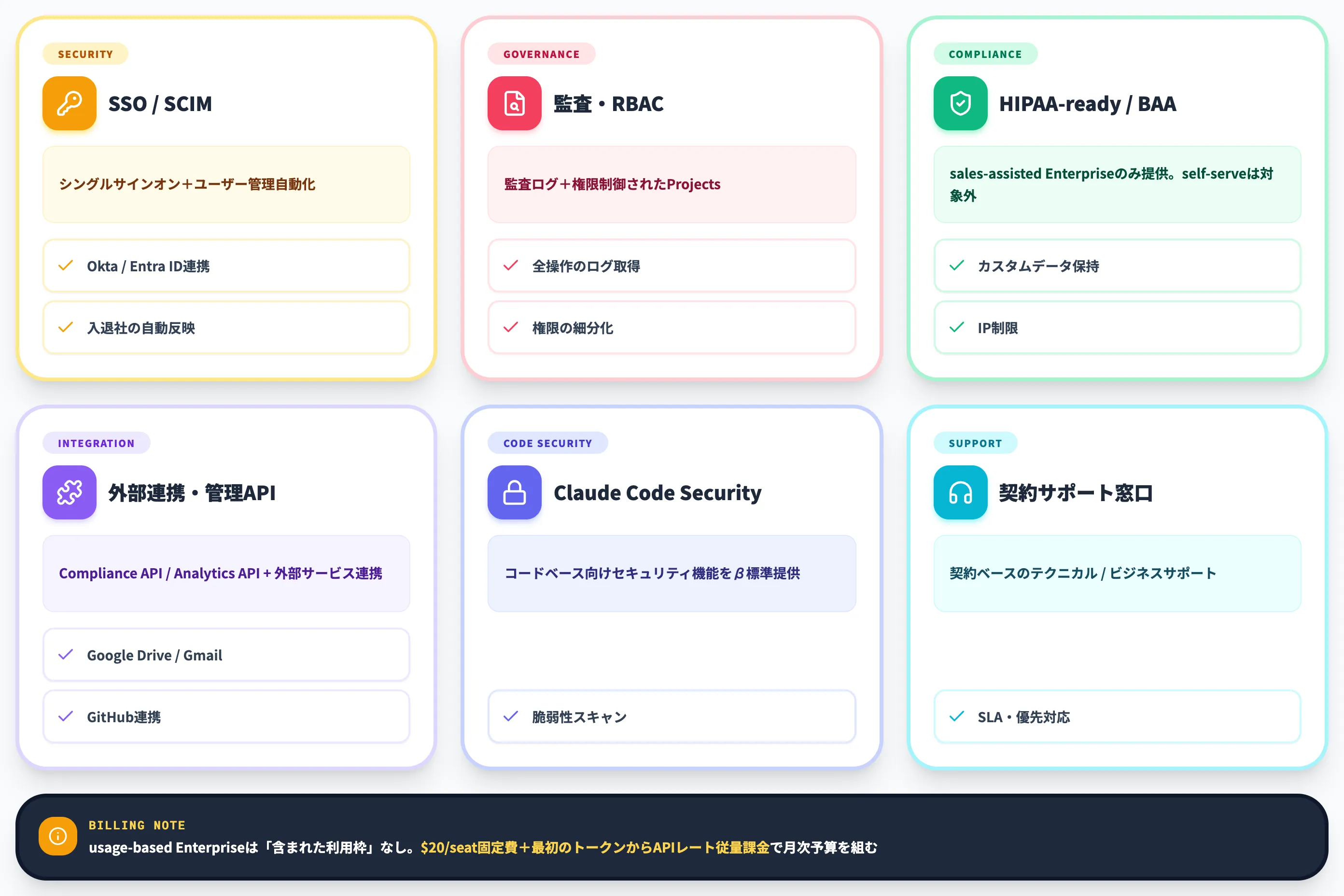Click the 監査・RBAC card title
This screenshot has height=896, width=1344.
[x=609, y=104]
